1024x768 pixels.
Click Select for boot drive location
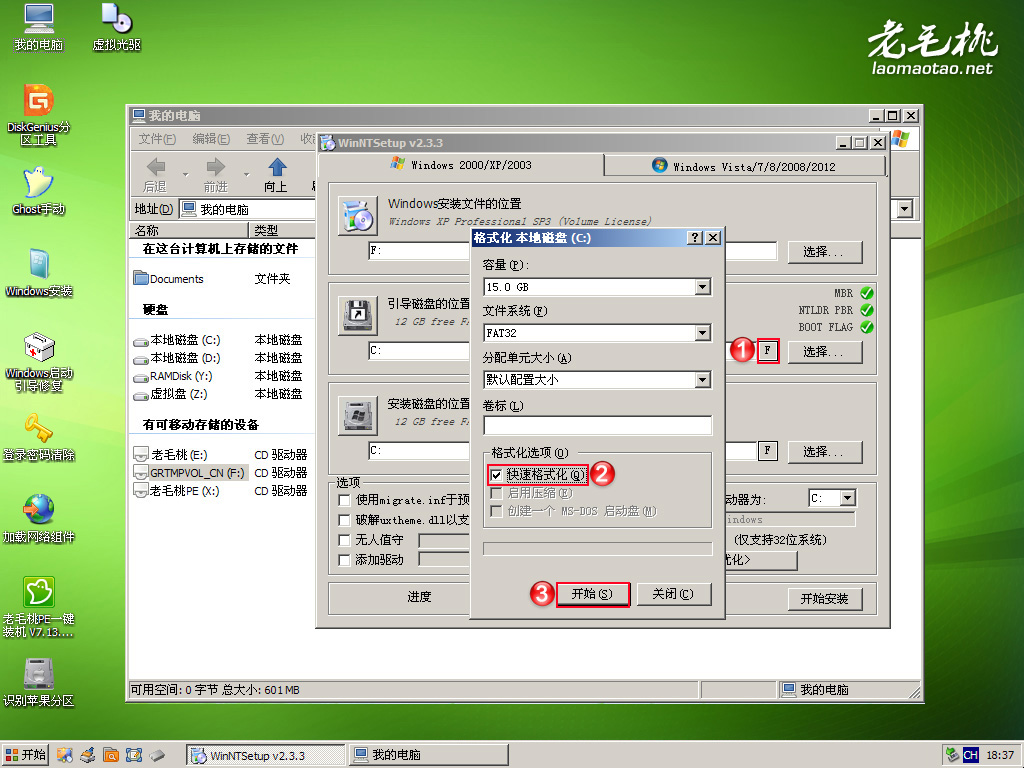tap(825, 352)
